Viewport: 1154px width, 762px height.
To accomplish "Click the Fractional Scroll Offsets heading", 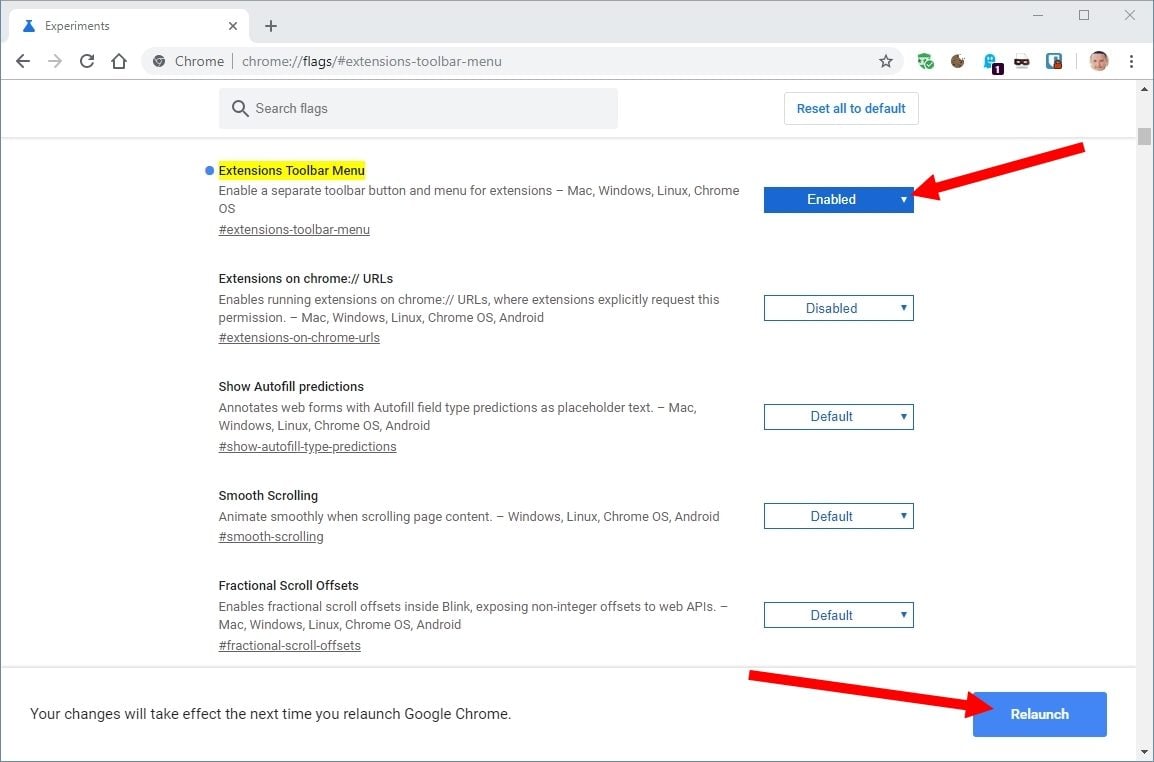I will 288,585.
